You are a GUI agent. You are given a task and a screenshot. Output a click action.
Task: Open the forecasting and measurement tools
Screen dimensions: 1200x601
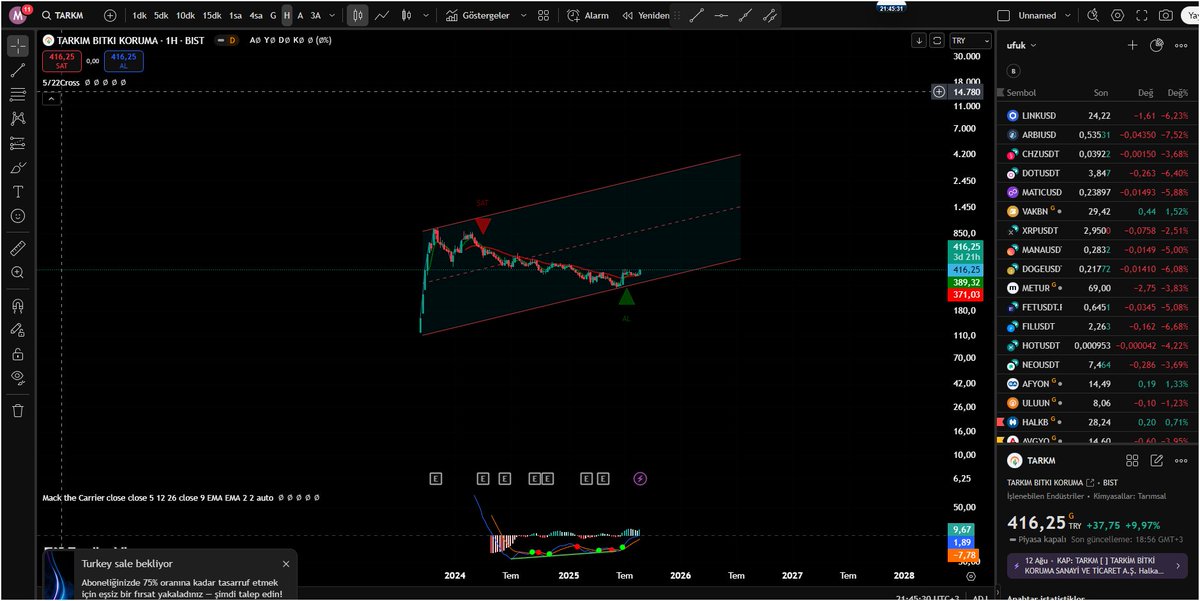click(18, 143)
